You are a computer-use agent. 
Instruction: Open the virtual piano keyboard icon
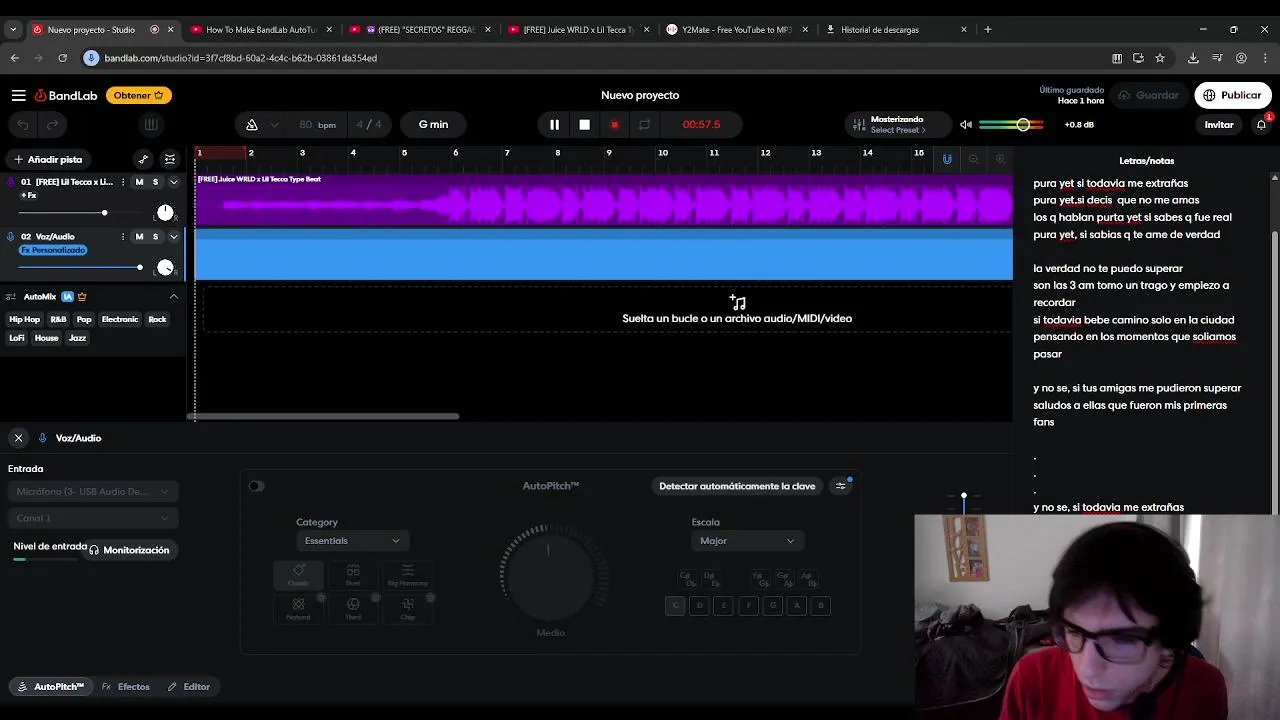click(151, 125)
